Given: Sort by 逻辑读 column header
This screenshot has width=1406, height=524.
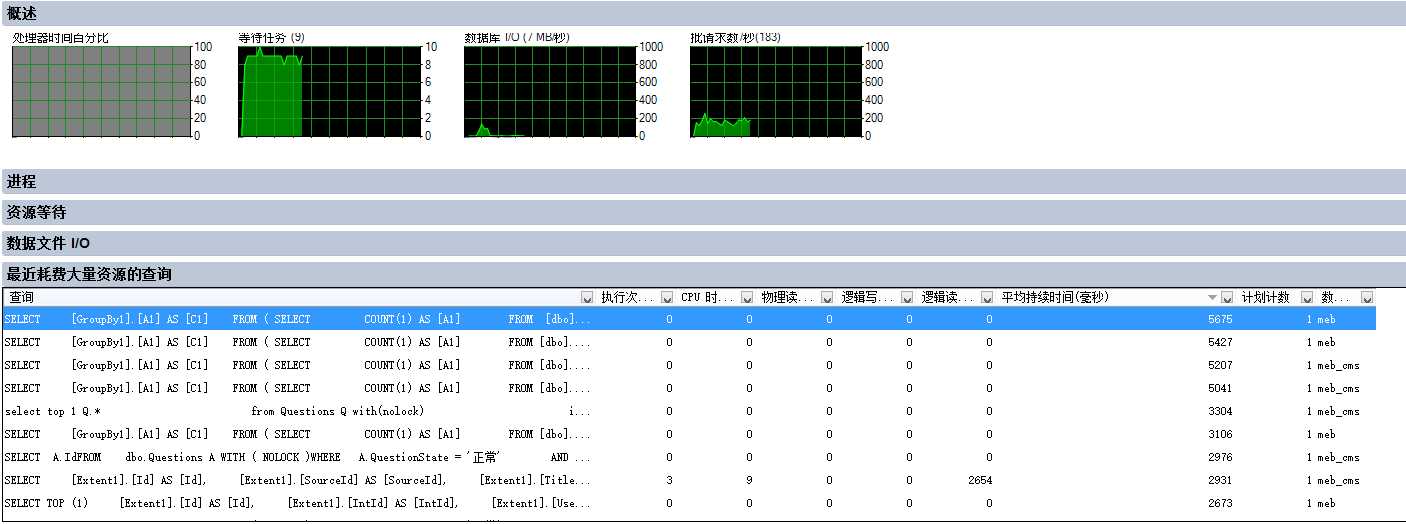Looking at the screenshot, I should pos(948,298).
